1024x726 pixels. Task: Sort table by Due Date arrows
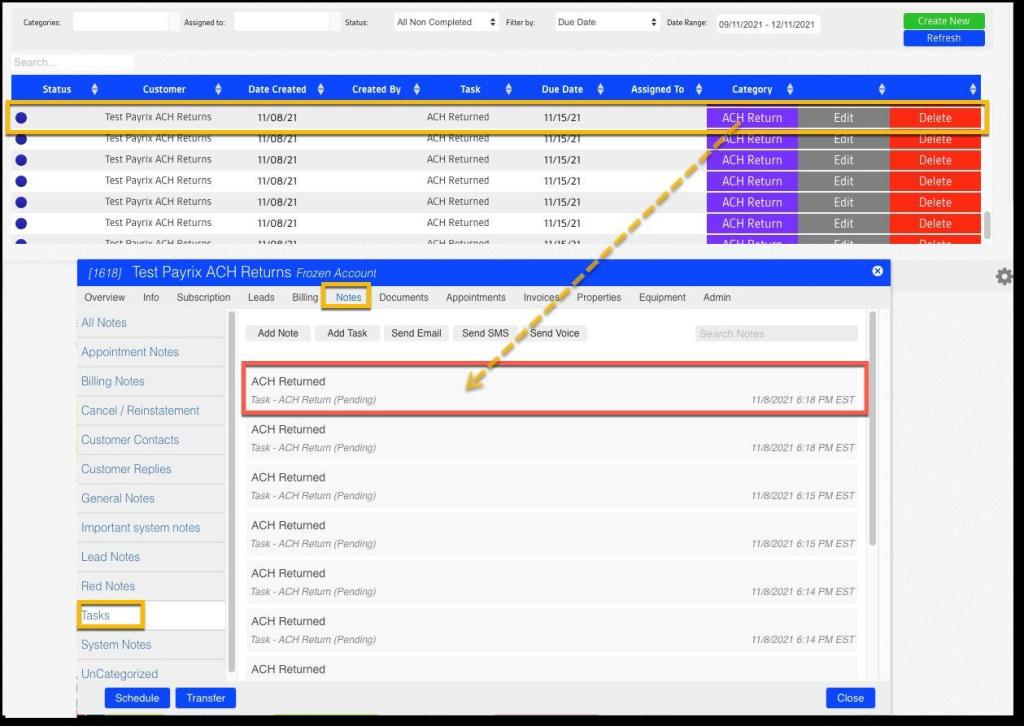(x=601, y=89)
